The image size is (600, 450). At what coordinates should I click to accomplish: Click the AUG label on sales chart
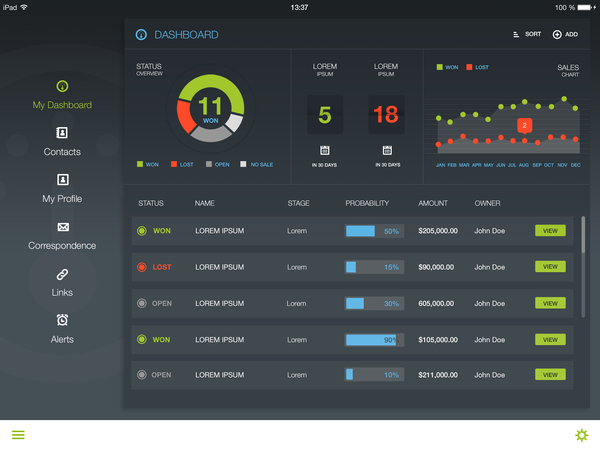(x=524, y=165)
